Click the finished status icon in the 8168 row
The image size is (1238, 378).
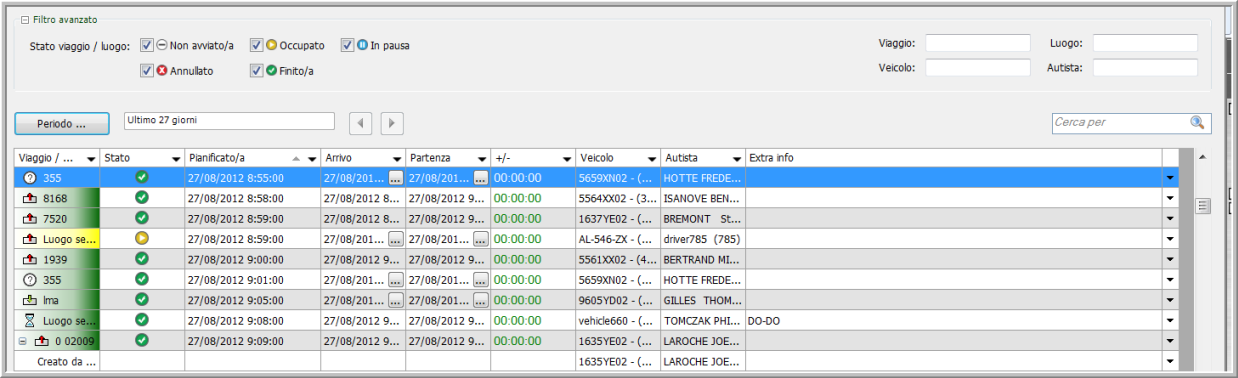pyautogui.click(x=142, y=198)
